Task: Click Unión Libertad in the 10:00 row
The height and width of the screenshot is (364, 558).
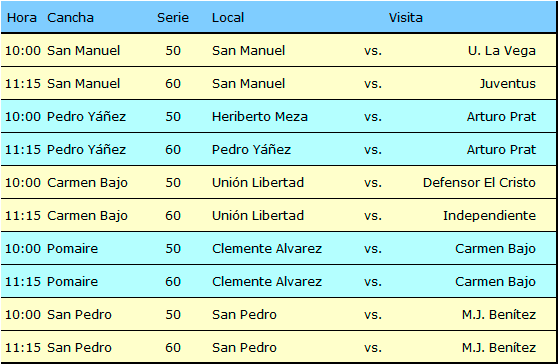Action: pyautogui.click(x=258, y=183)
